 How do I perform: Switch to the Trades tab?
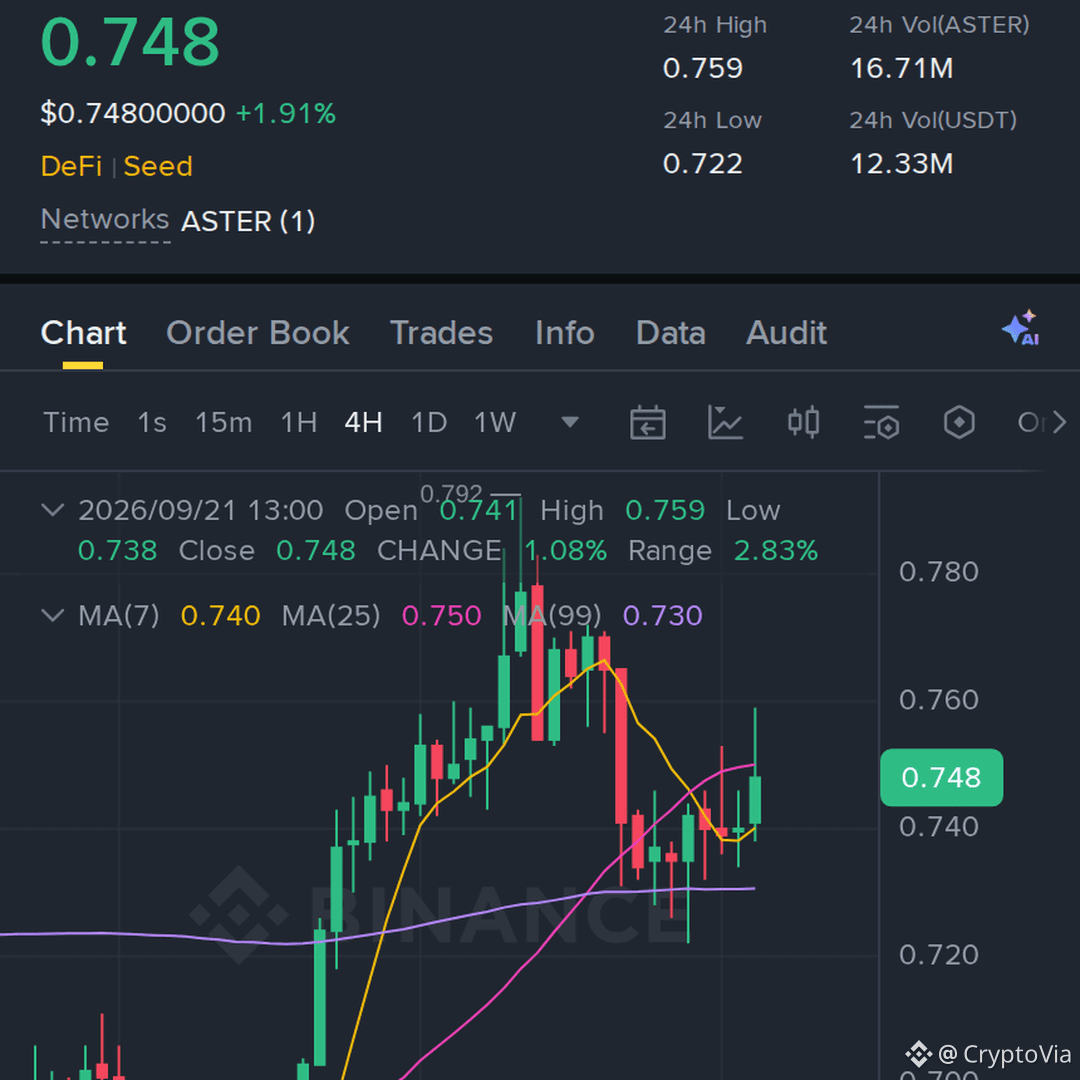(x=442, y=333)
